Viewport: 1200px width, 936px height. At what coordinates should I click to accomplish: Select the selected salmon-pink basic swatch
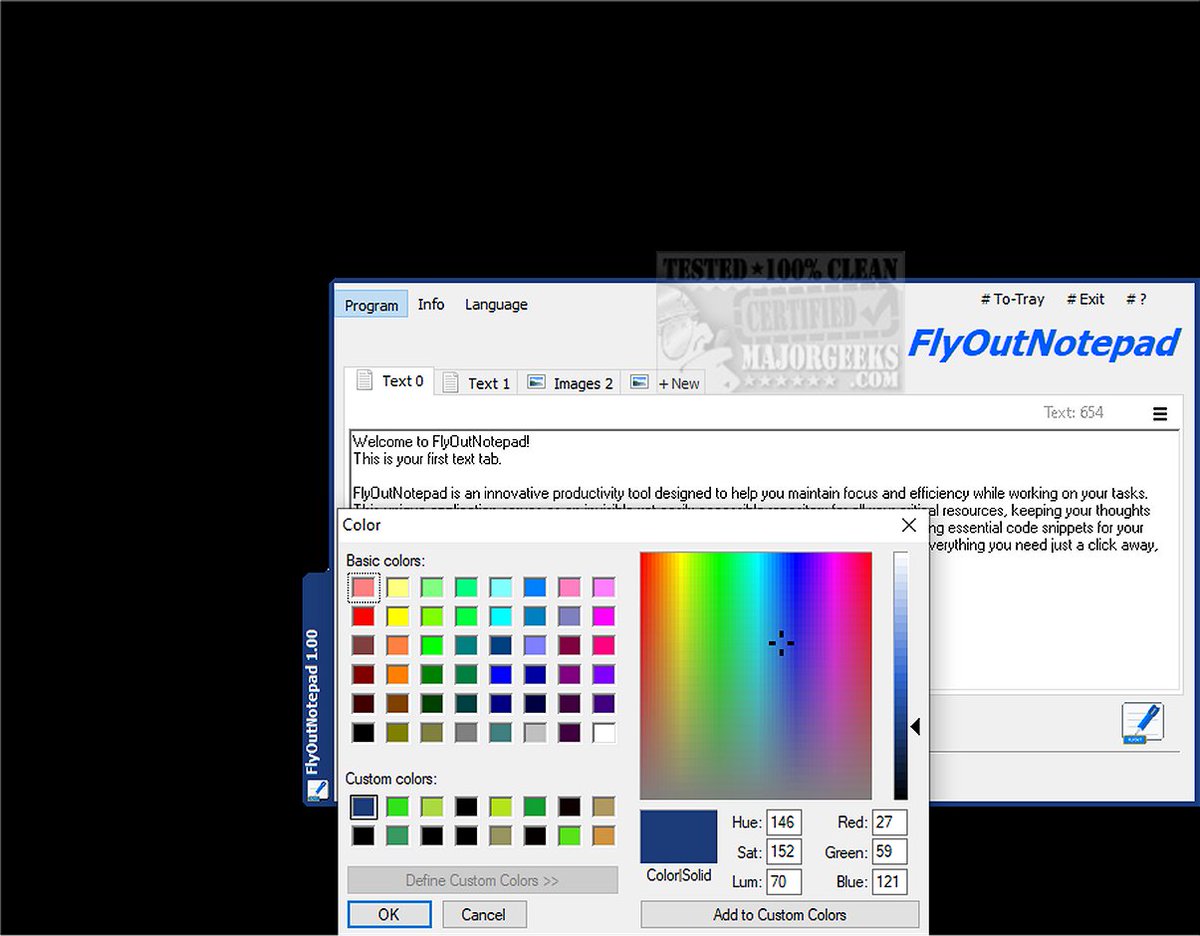(364, 587)
